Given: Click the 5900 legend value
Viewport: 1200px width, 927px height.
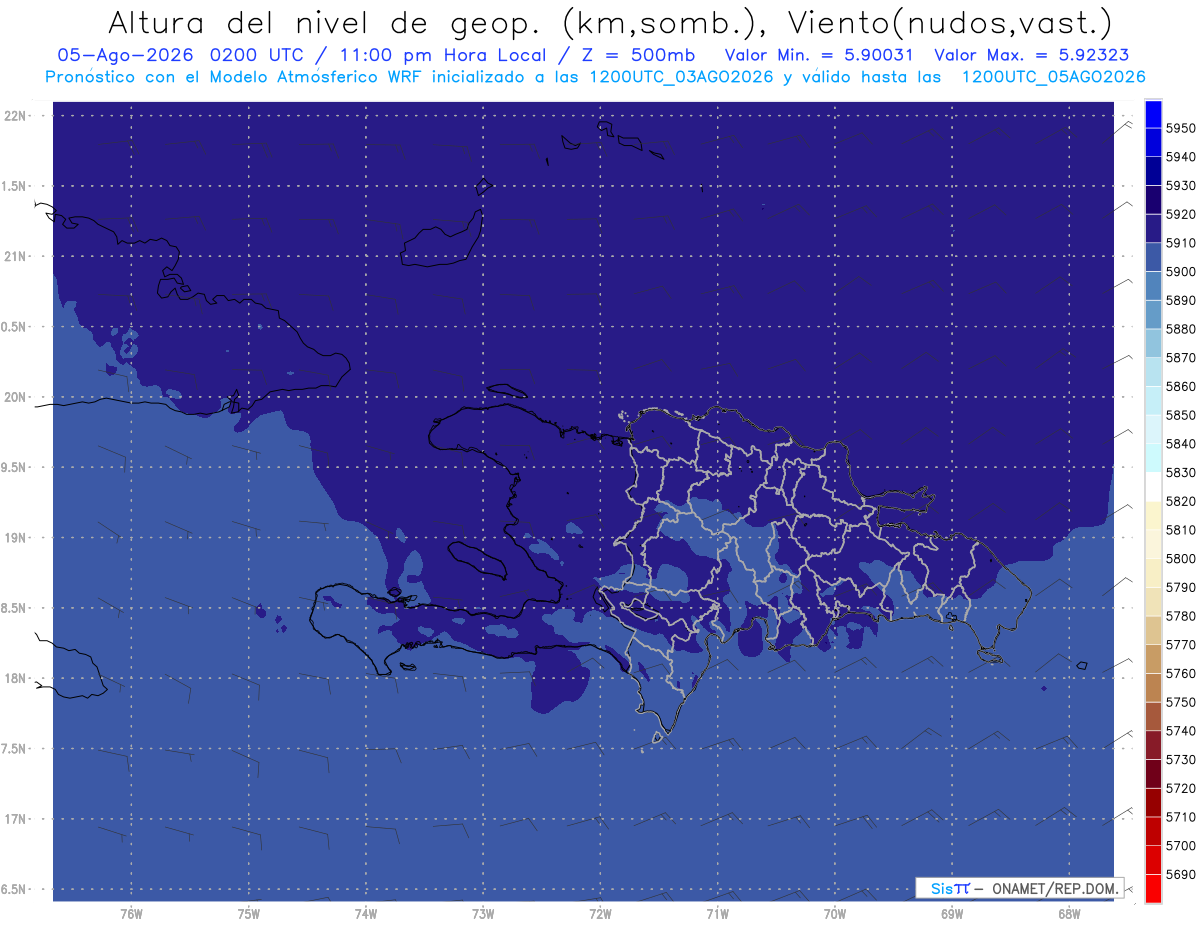Looking at the screenshot, I should coord(1181,271).
